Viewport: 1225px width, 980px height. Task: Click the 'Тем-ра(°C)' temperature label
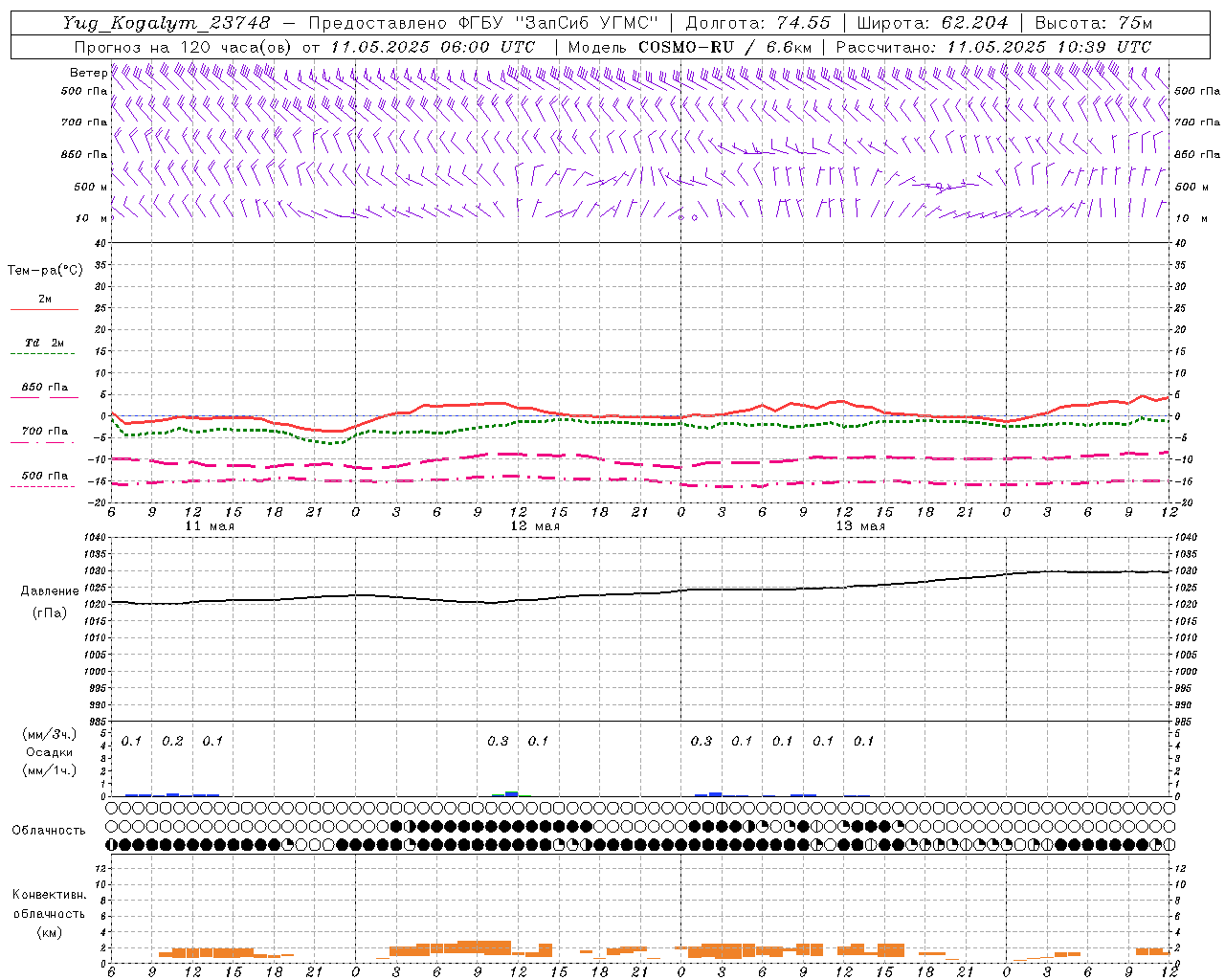pyautogui.click(x=45, y=271)
